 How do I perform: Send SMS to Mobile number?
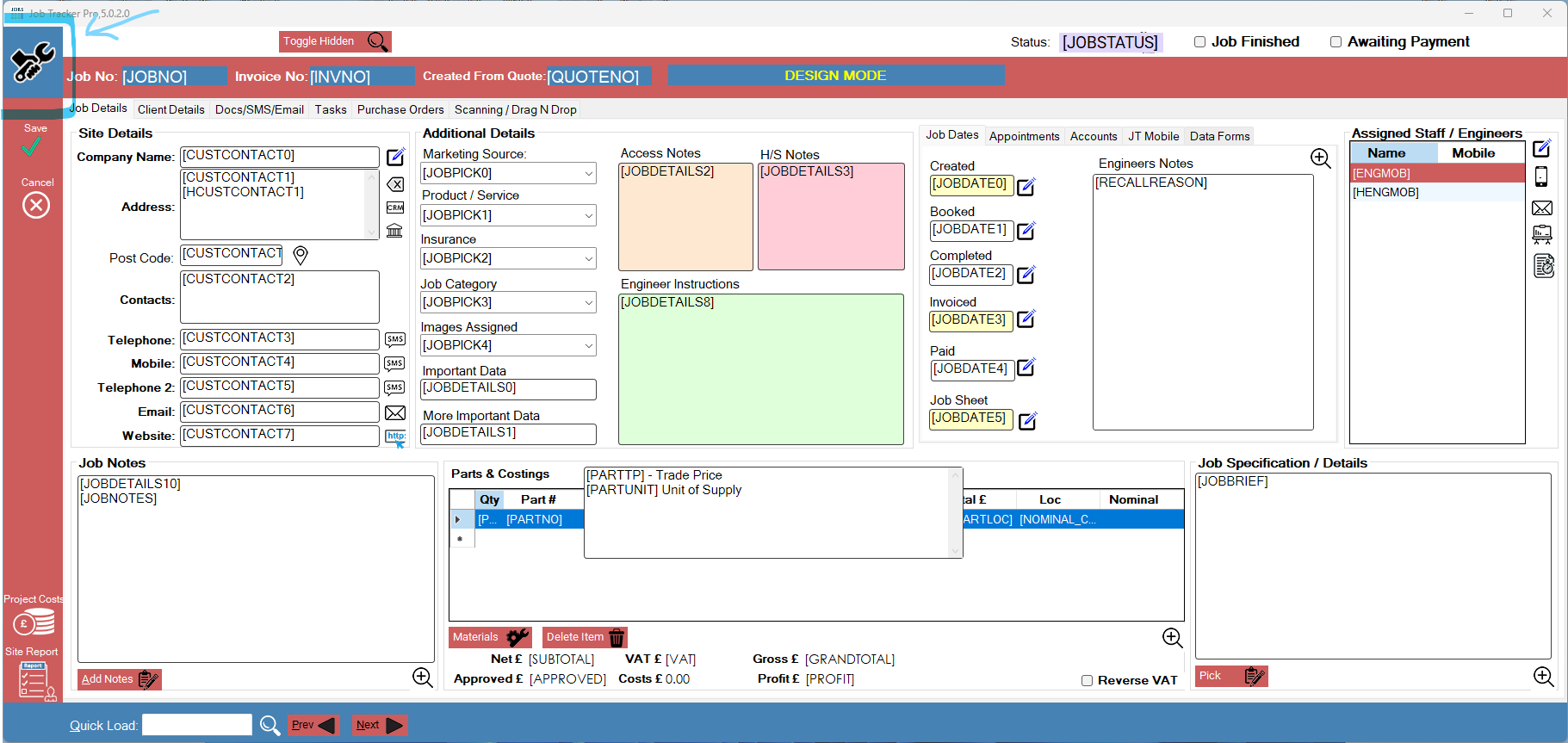pyautogui.click(x=395, y=363)
